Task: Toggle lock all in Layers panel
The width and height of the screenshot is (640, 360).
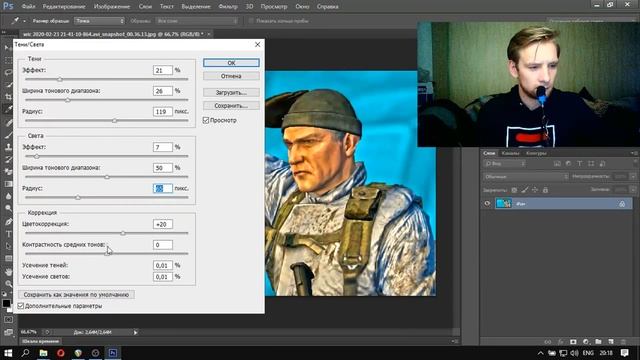Action: point(545,190)
